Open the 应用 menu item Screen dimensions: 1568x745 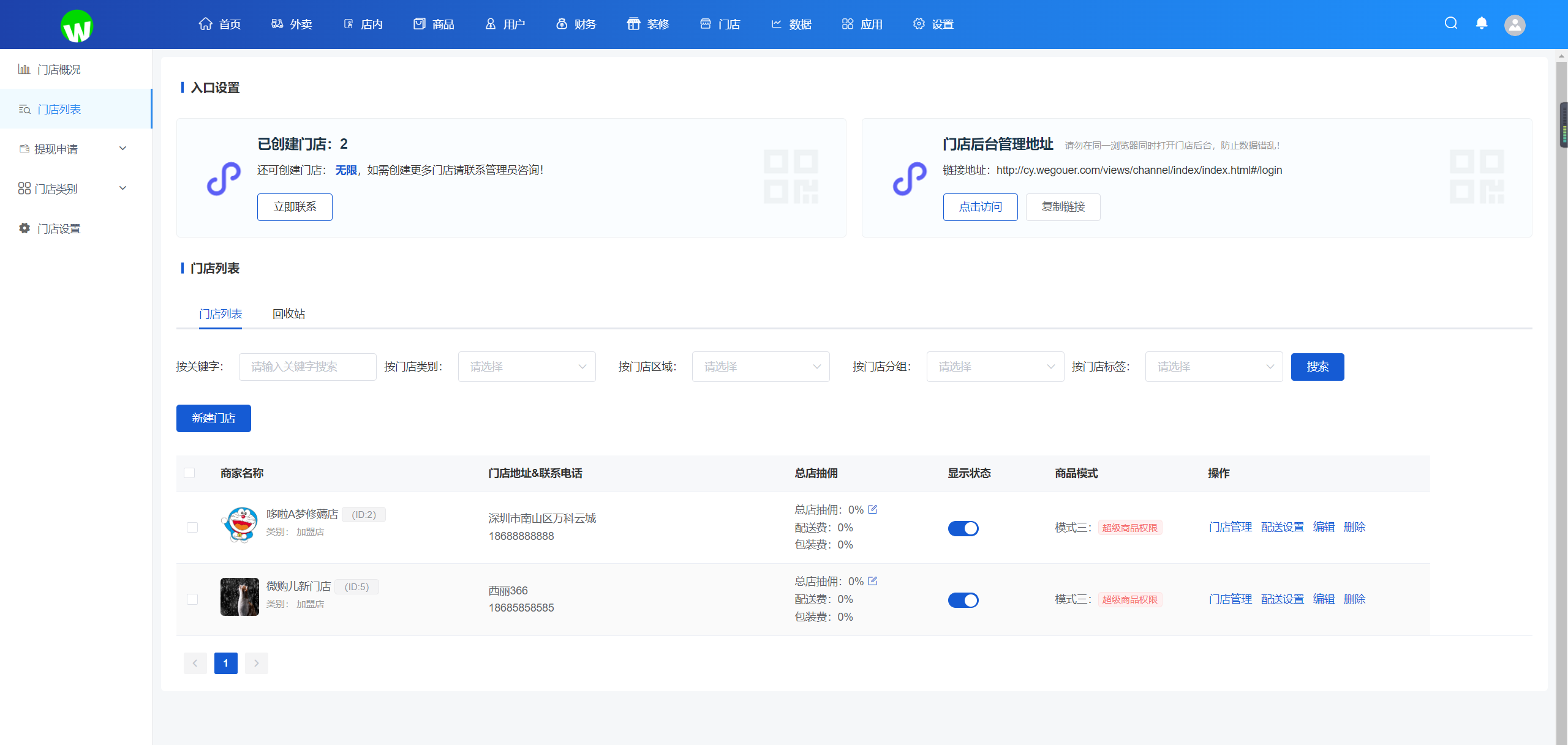point(862,24)
